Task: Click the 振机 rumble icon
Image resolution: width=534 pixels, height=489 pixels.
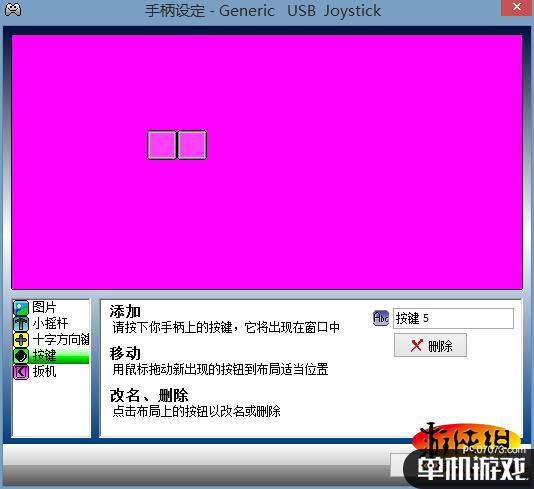Action: tap(20, 372)
